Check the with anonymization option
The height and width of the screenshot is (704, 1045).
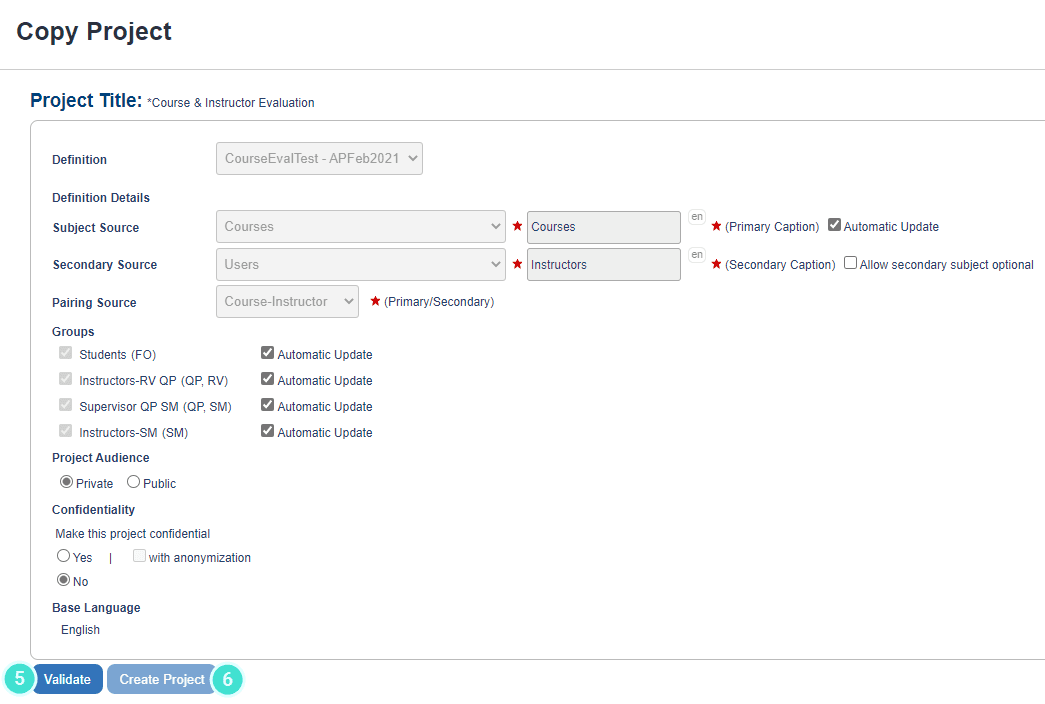[139, 555]
